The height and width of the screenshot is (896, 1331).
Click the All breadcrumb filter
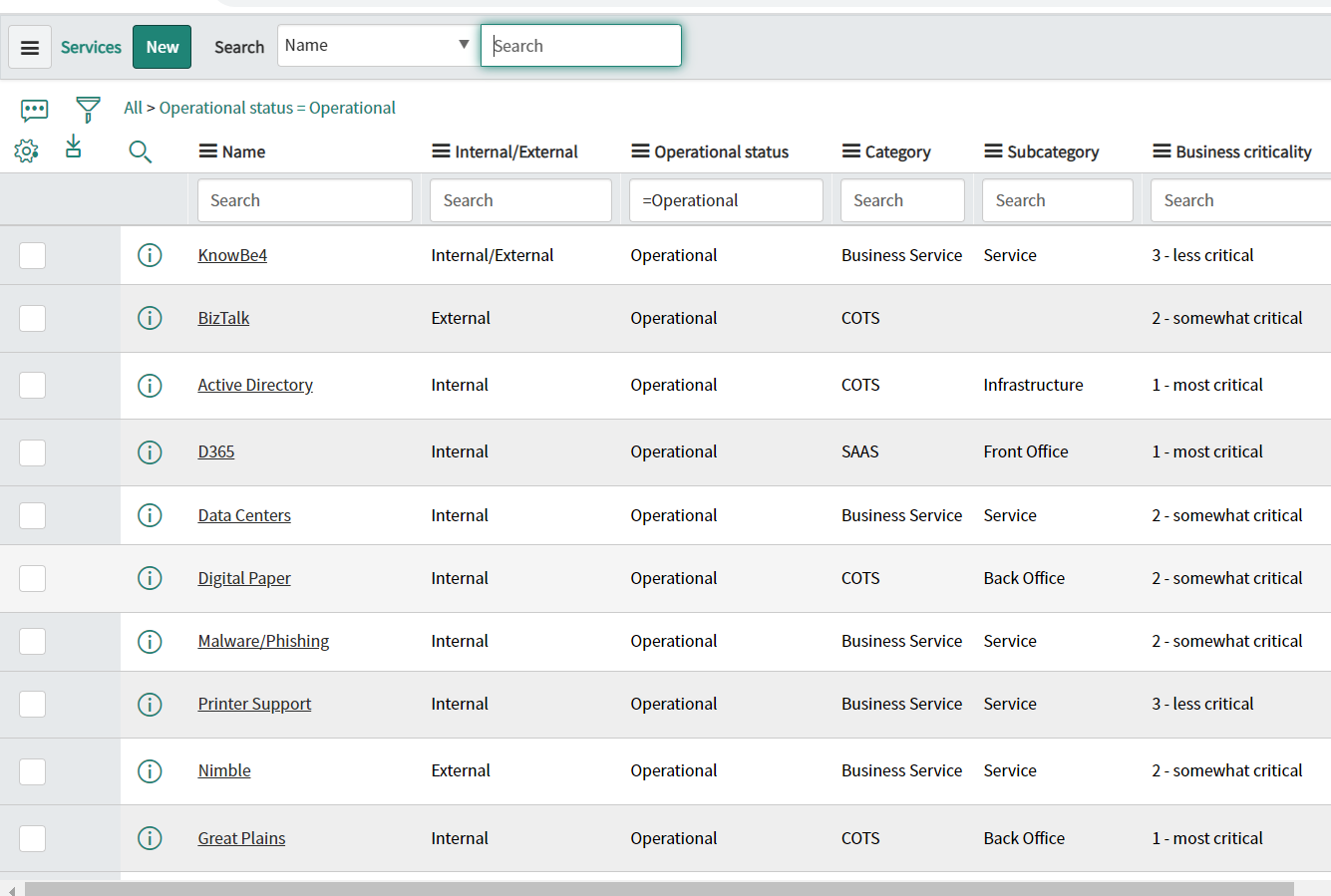pyautogui.click(x=133, y=108)
